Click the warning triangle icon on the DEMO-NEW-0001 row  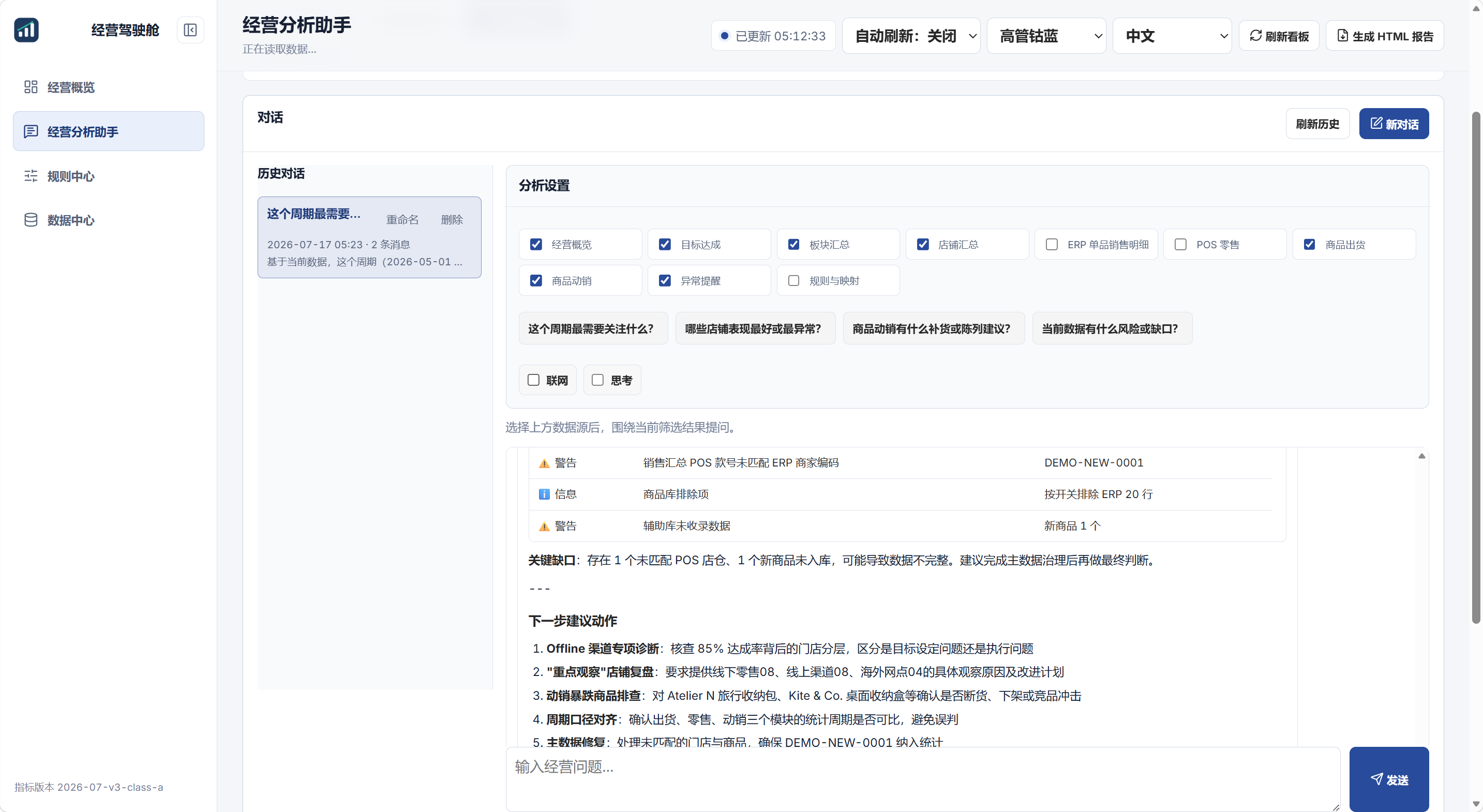pyautogui.click(x=544, y=463)
